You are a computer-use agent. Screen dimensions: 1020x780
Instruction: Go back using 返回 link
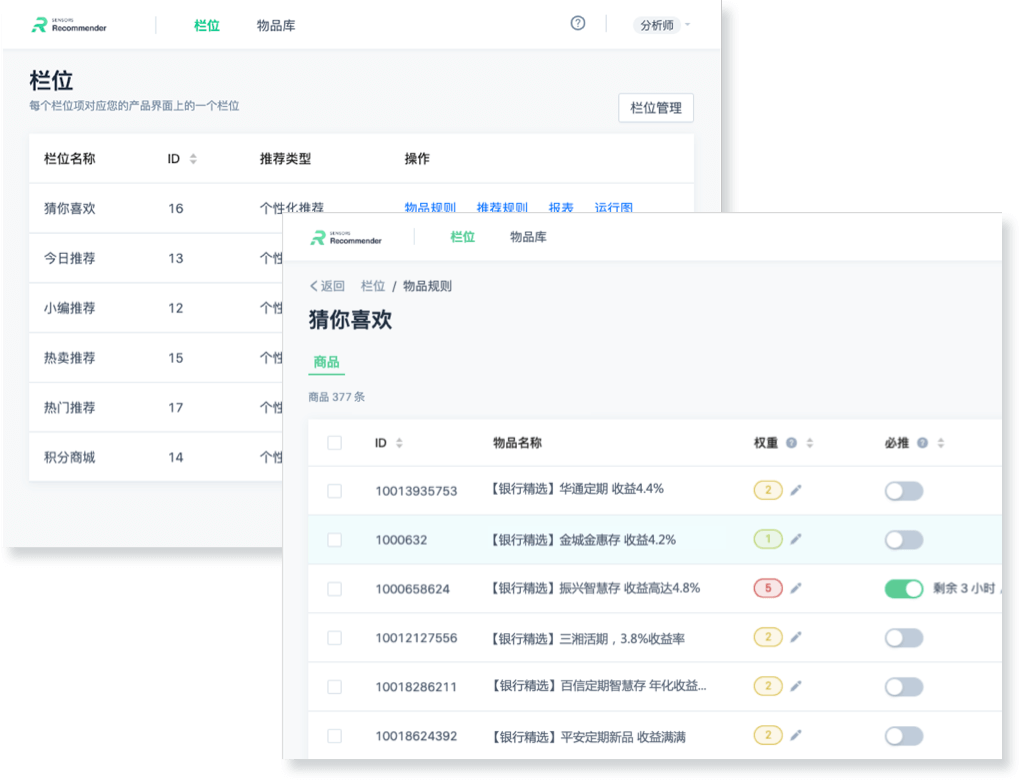[327, 286]
